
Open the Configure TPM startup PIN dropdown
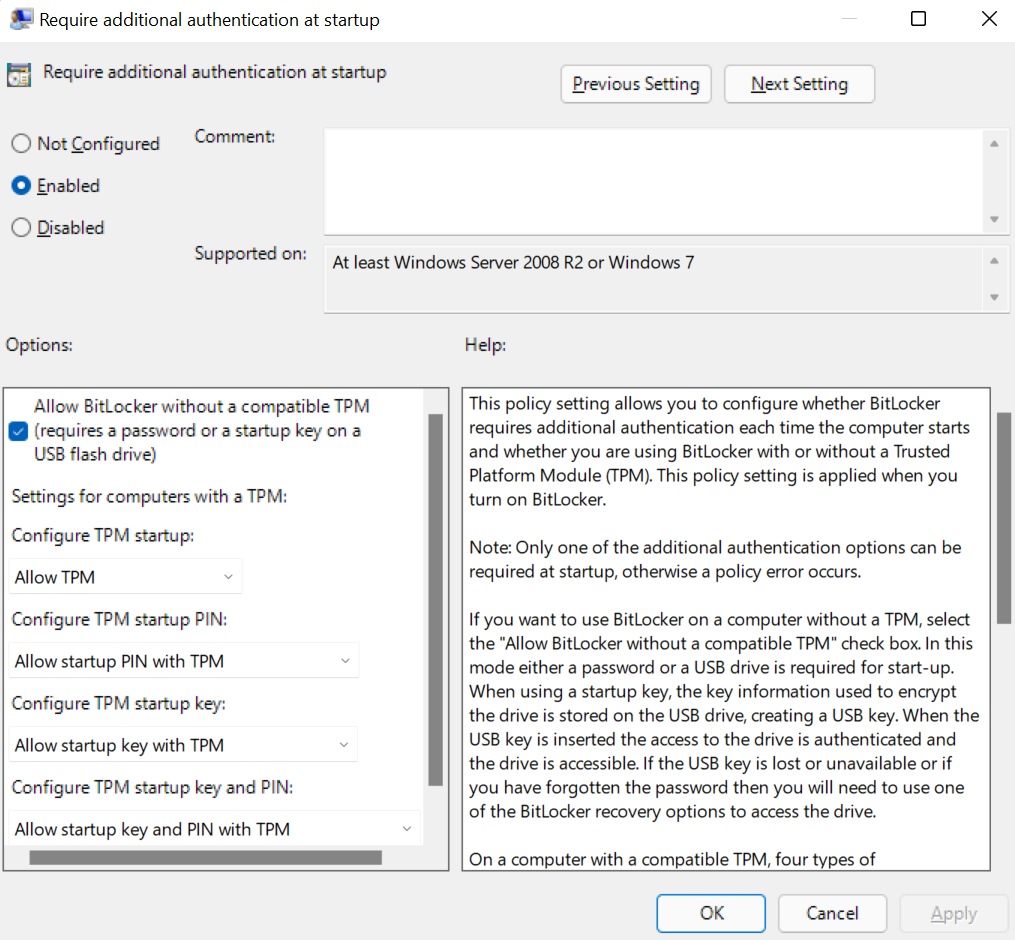[184, 661]
